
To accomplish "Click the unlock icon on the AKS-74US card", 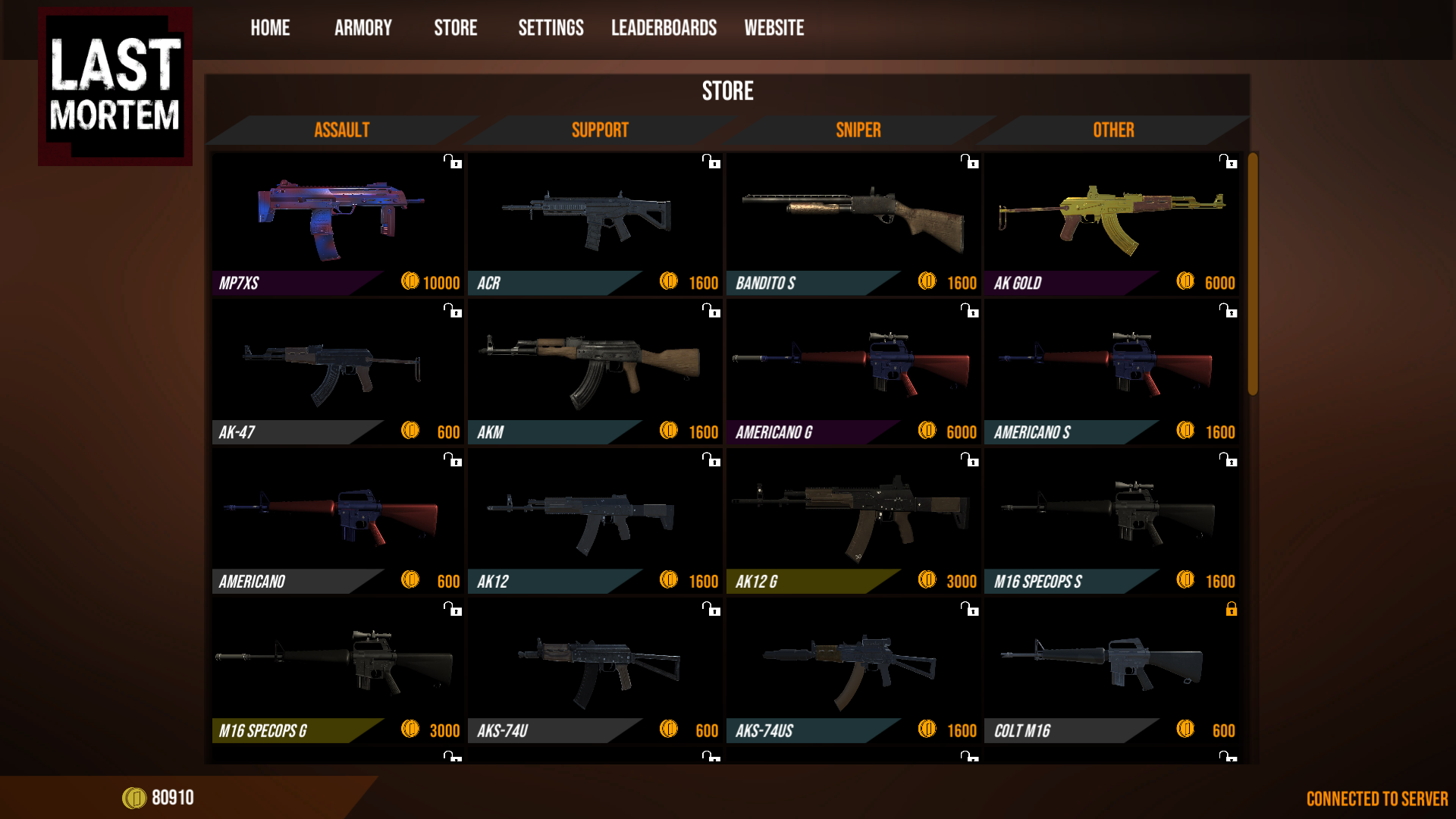I will 970,609.
